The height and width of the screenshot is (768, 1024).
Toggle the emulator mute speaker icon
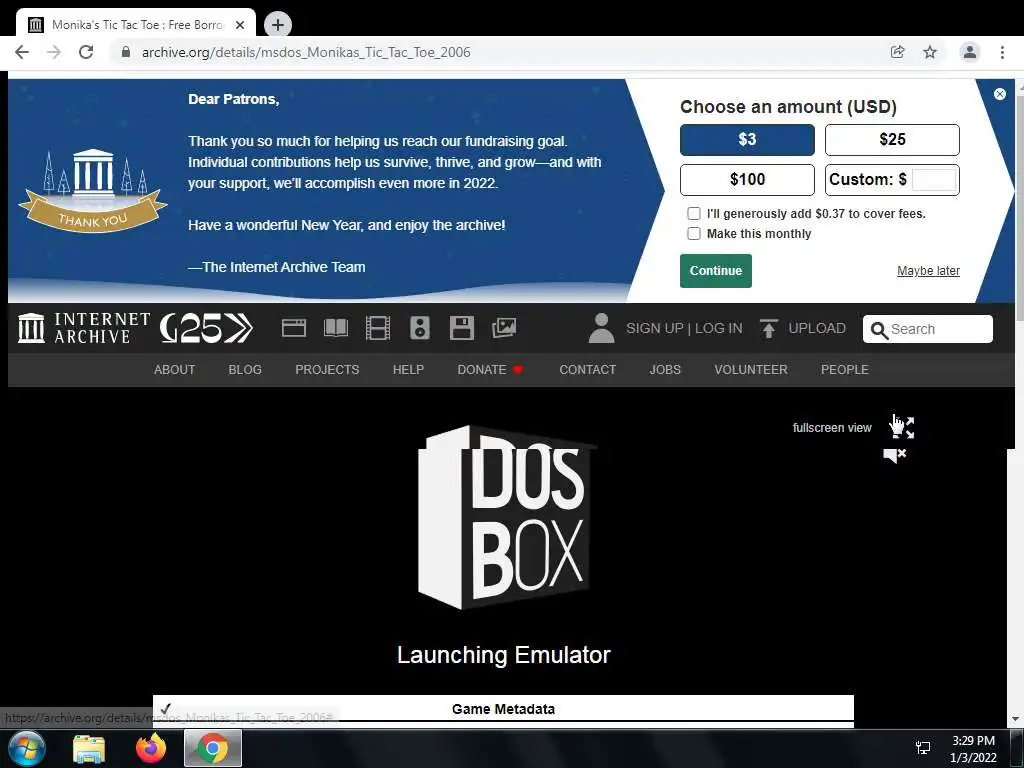[x=895, y=455]
